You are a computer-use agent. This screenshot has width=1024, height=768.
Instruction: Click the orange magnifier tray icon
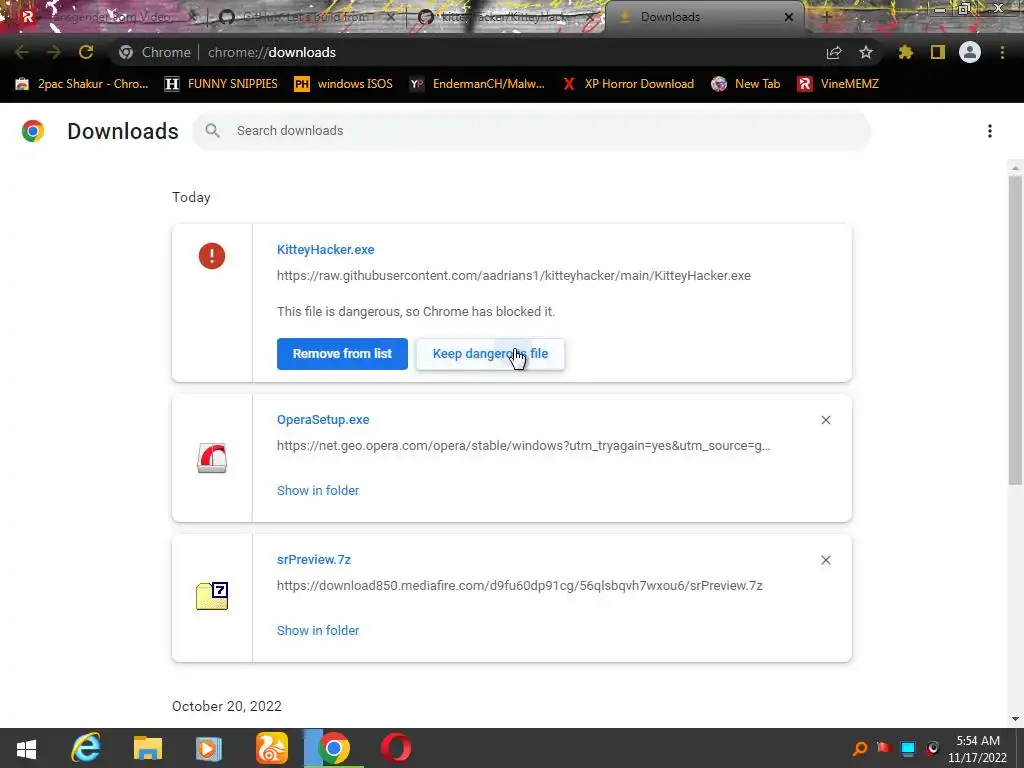click(860, 748)
